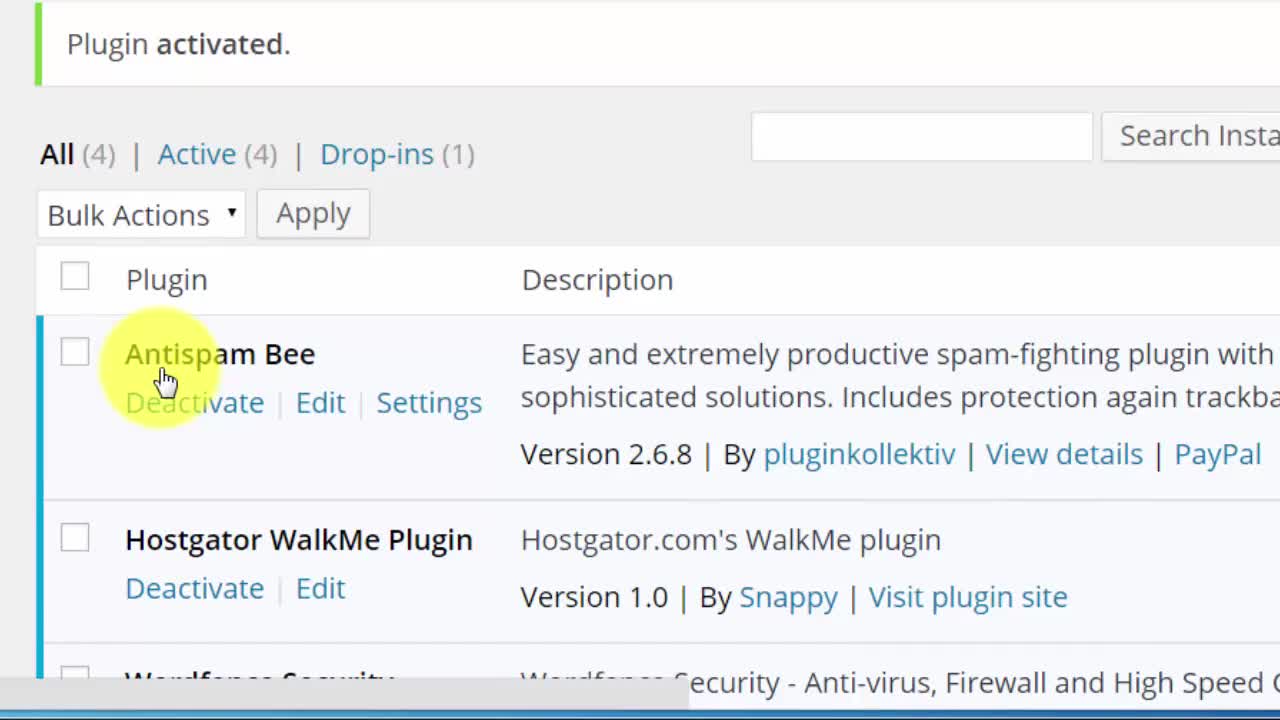Screen dimensions: 1280x720
Task: Open the Snappy author link
Action: coord(788,597)
